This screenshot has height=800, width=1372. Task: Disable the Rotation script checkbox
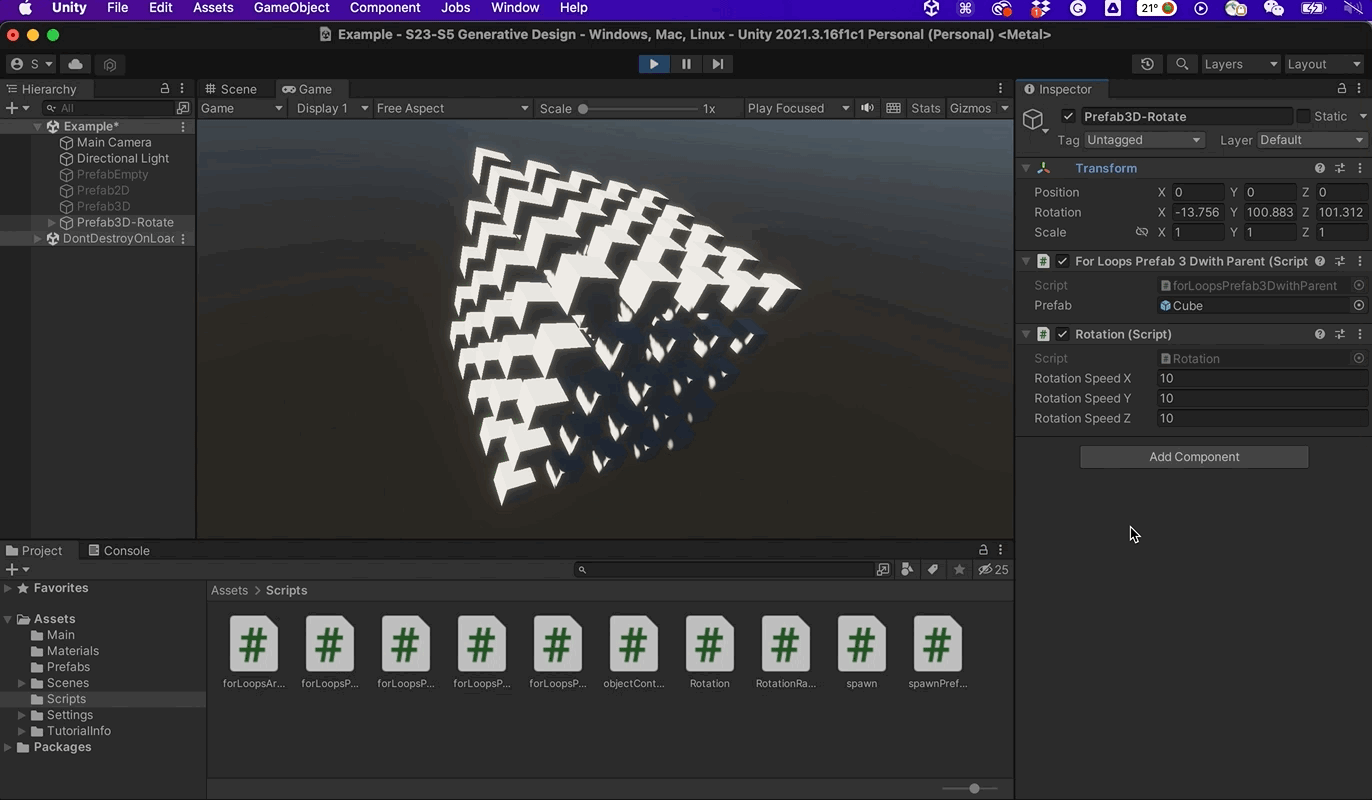[1062, 334]
